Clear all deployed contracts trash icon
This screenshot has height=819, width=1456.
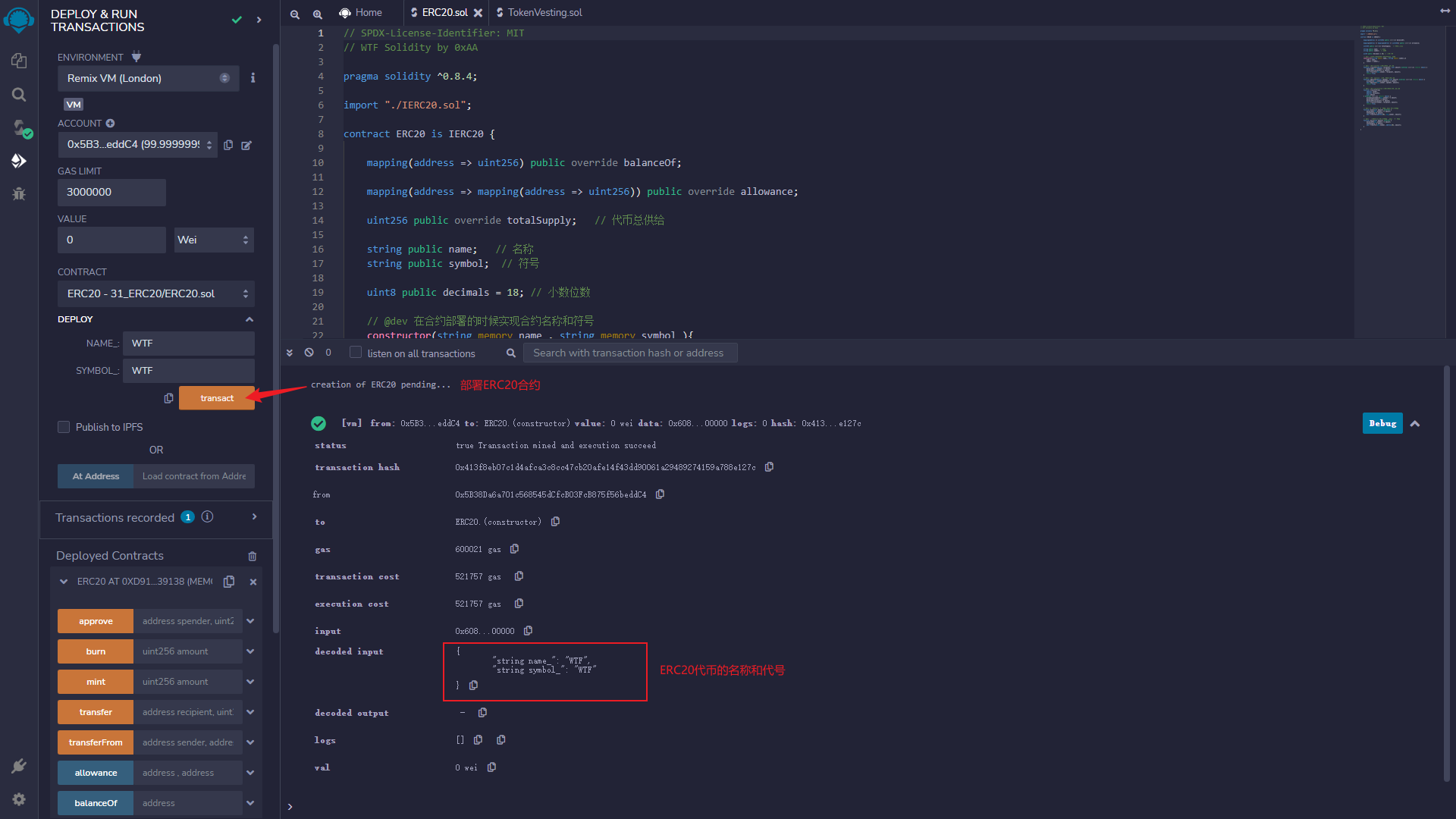coord(253,556)
